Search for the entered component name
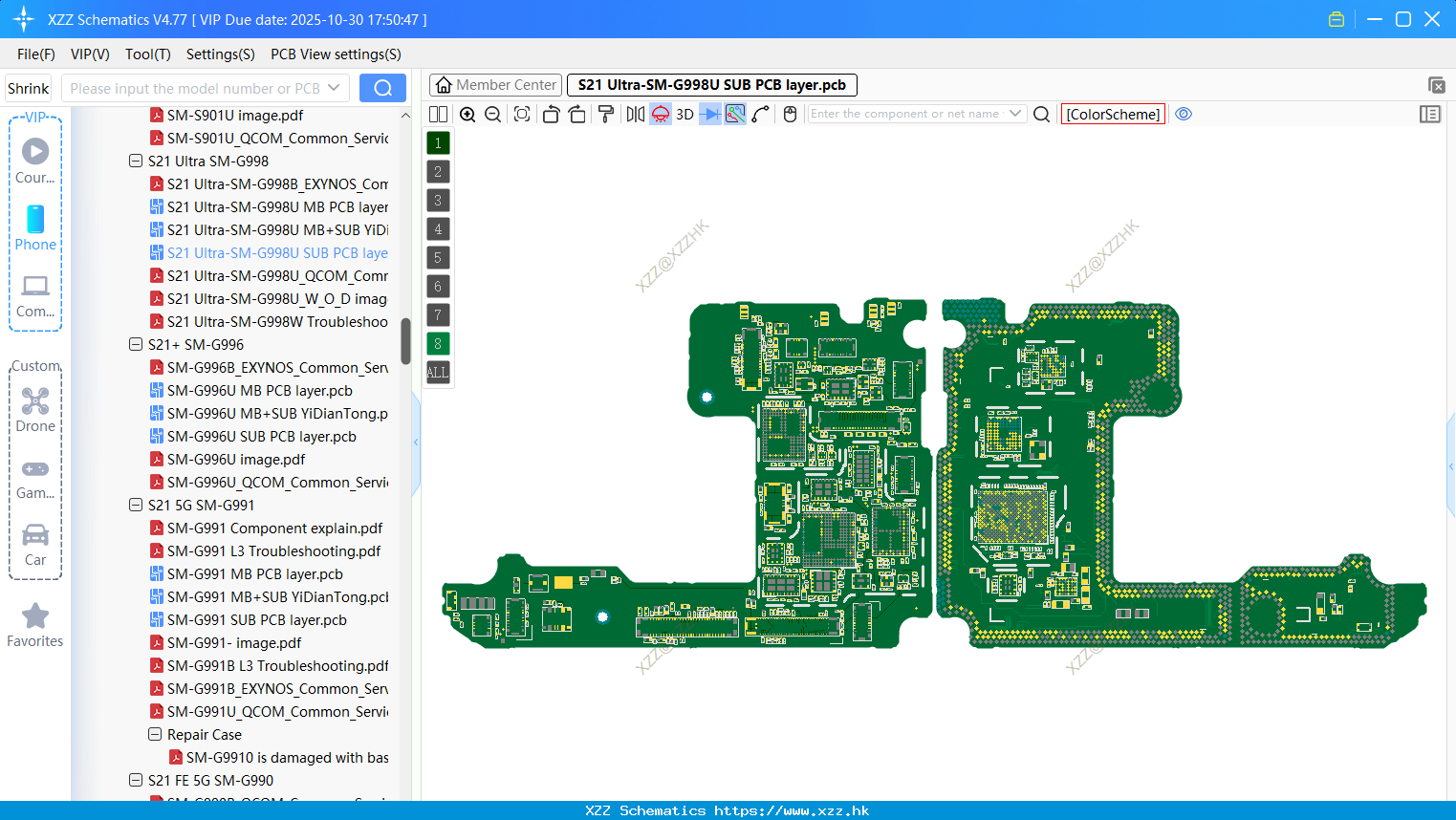Image resolution: width=1456 pixels, height=820 pixels. (1042, 114)
